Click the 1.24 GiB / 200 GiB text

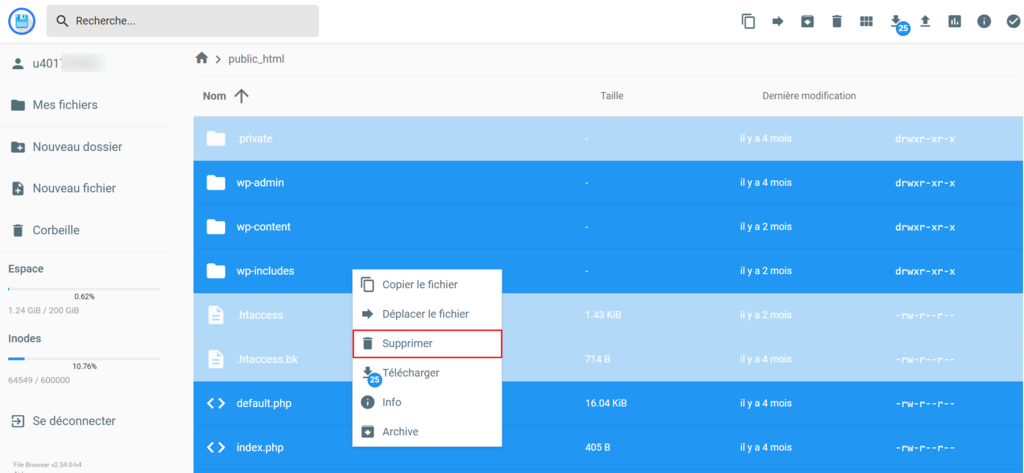coord(44,310)
